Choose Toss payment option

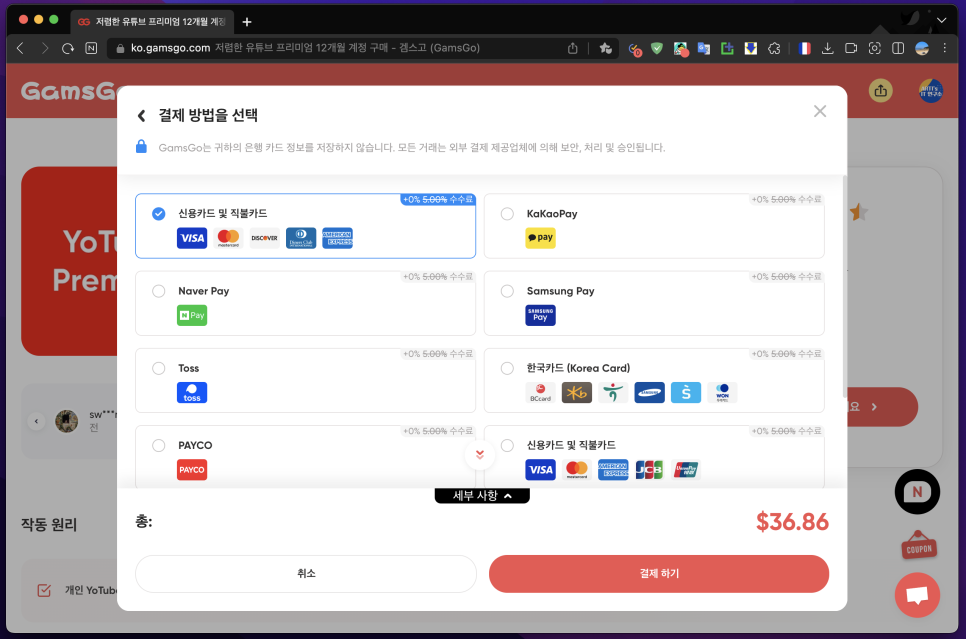click(306, 380)
